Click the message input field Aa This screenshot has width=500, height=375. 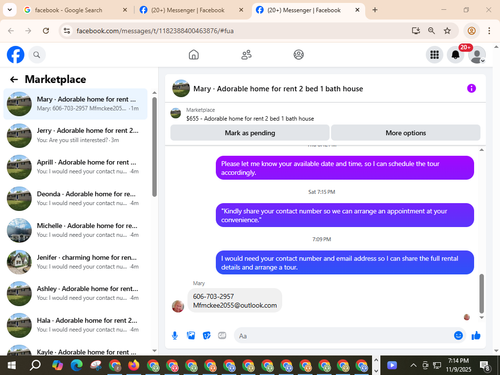343,336
